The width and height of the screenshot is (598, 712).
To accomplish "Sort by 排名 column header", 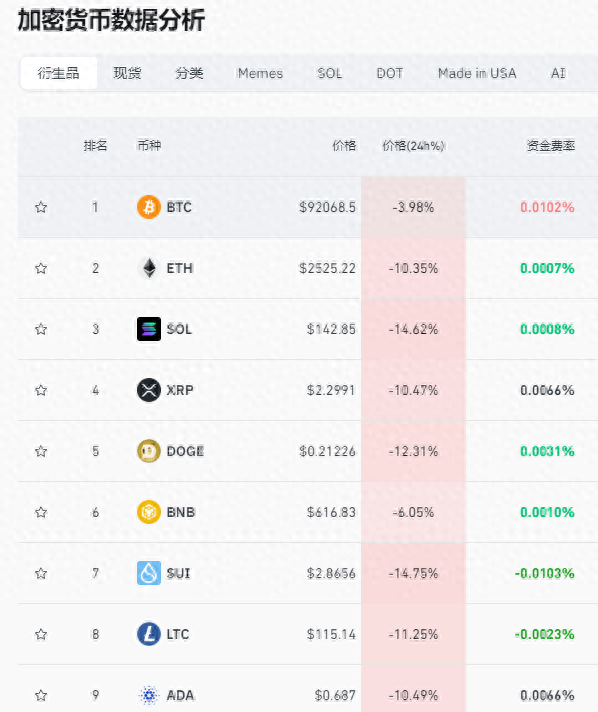I will [95, 146].
